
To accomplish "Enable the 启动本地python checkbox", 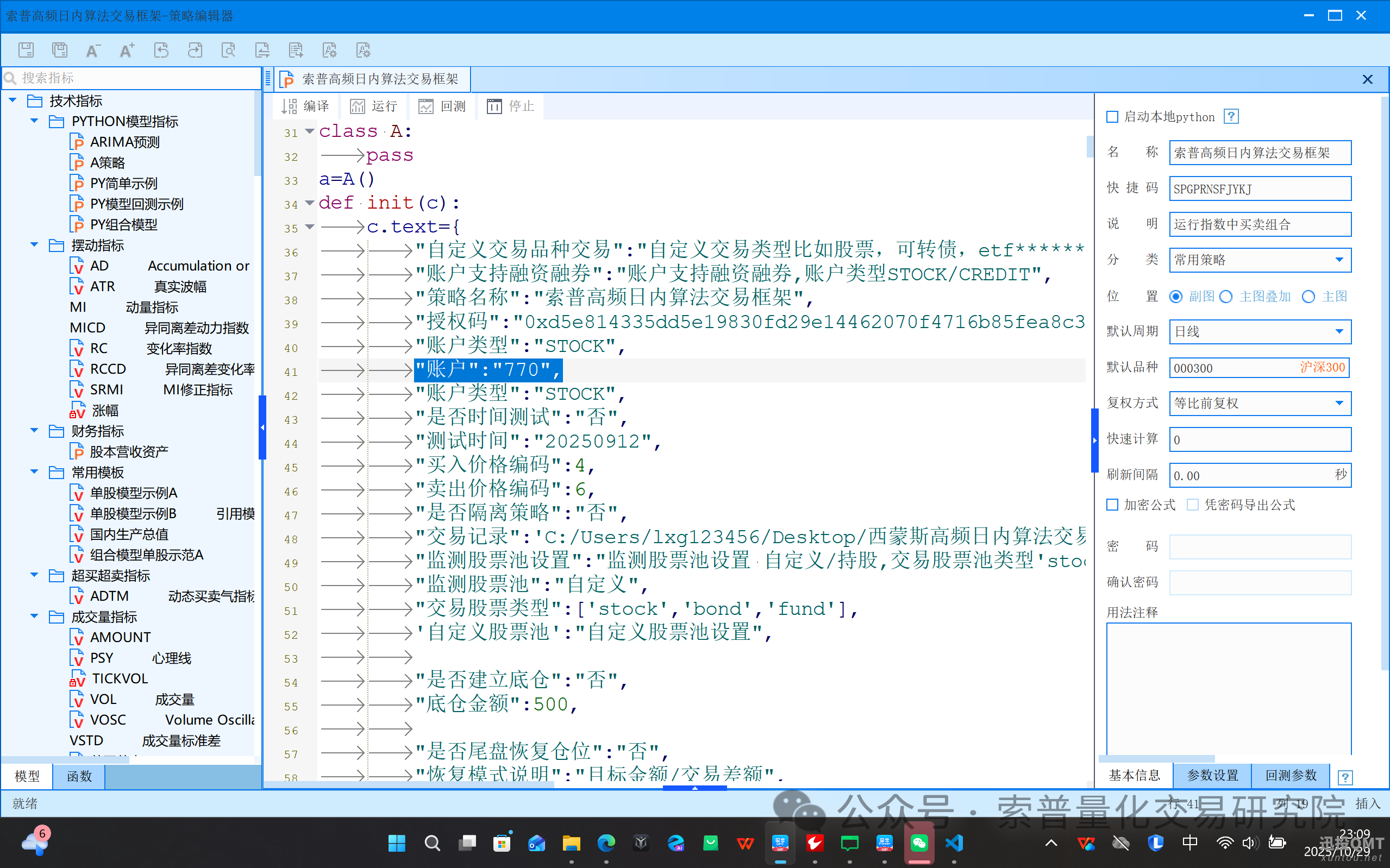I will (1112, 117).
